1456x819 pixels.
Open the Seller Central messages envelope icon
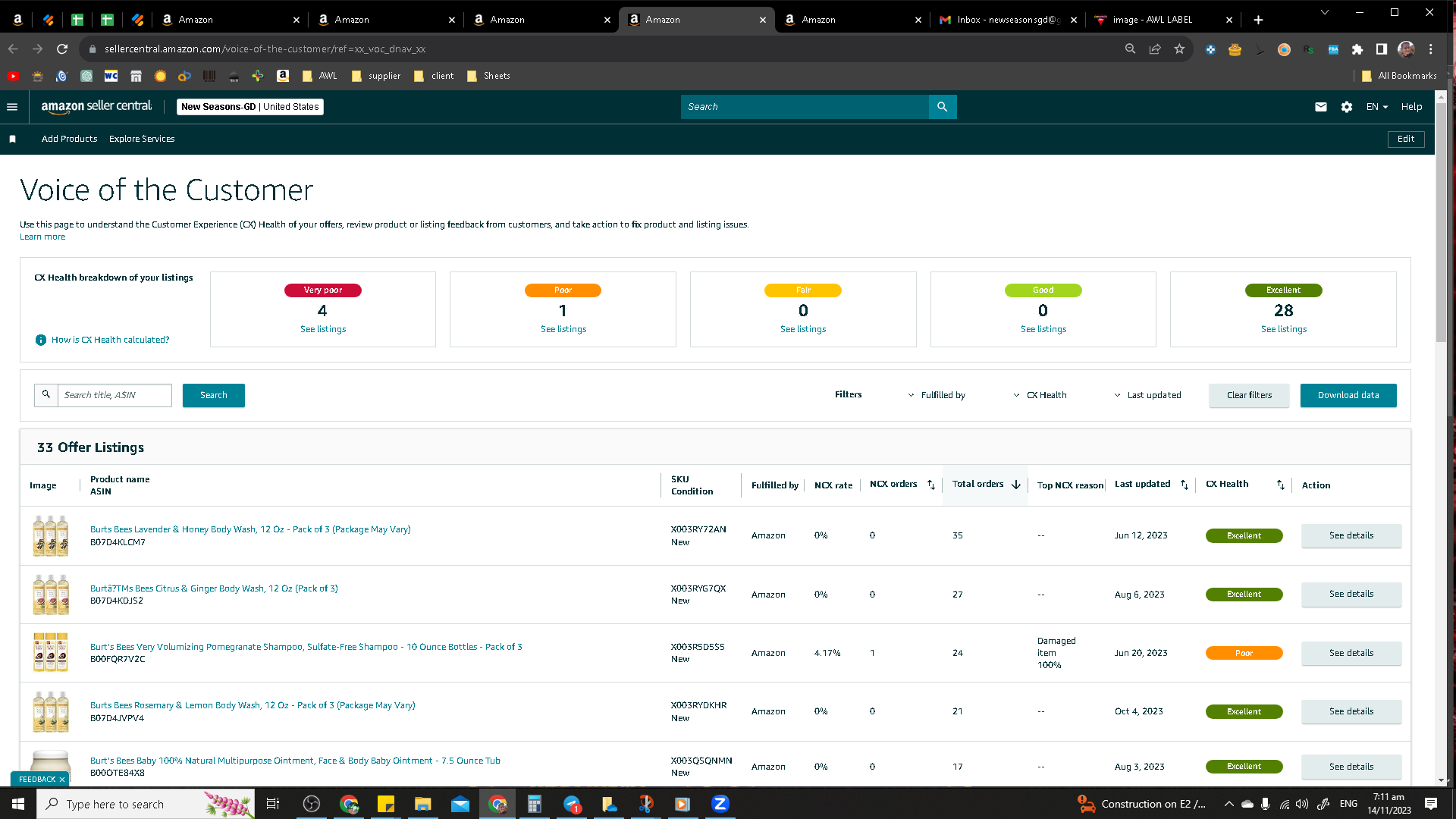pos(1321,107)
